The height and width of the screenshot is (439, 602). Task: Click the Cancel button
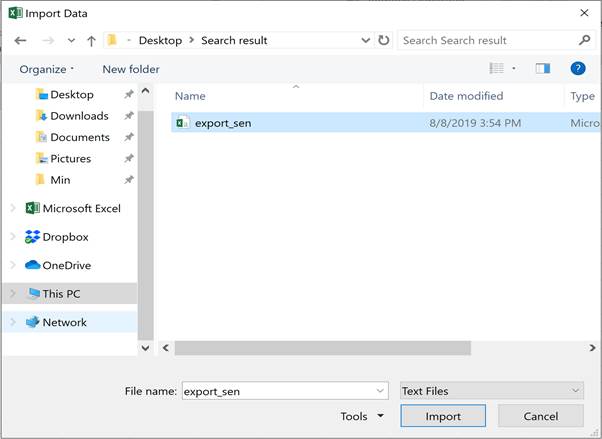tap(540, 416)
